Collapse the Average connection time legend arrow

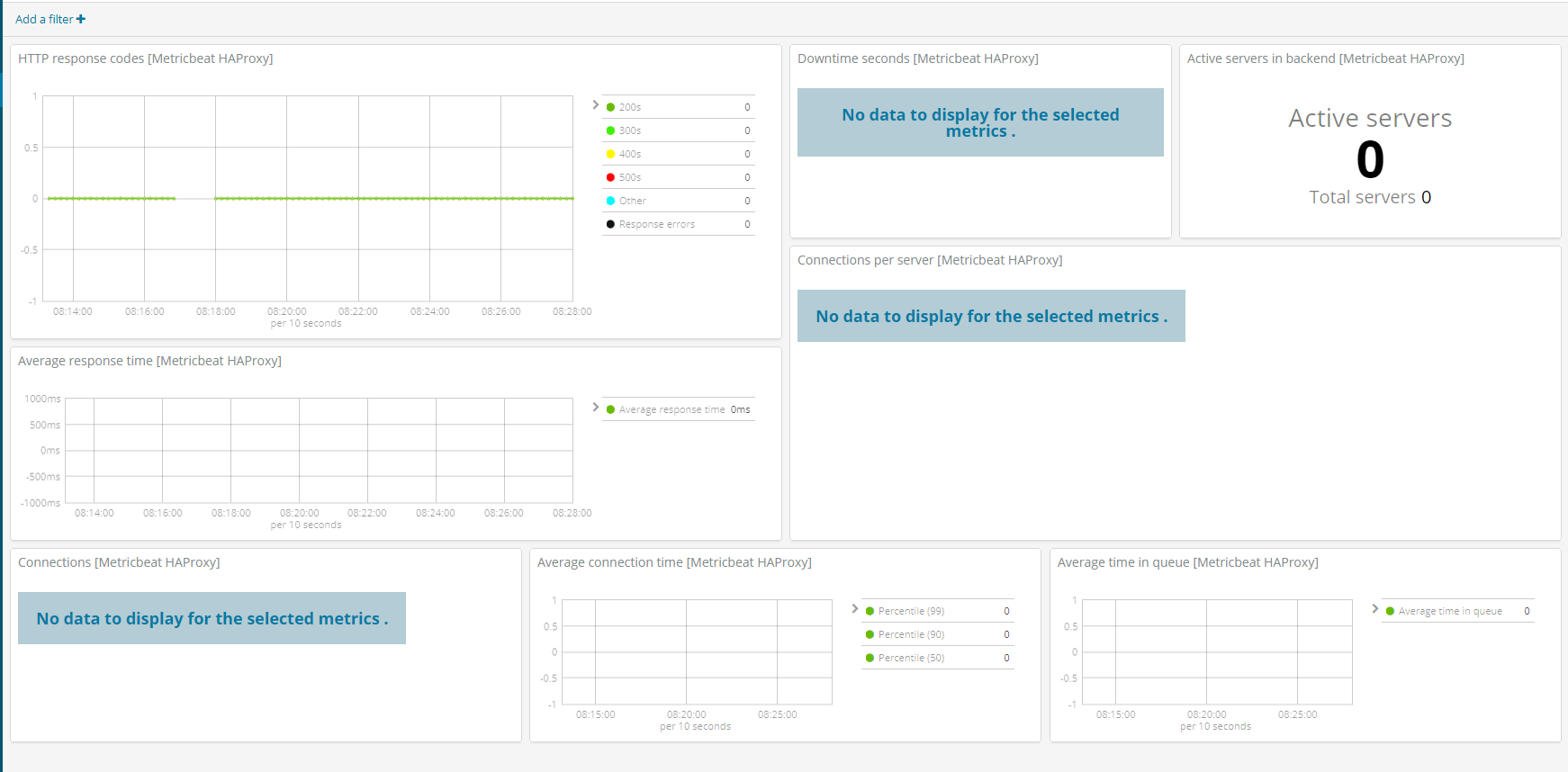(x=854, y=609)
